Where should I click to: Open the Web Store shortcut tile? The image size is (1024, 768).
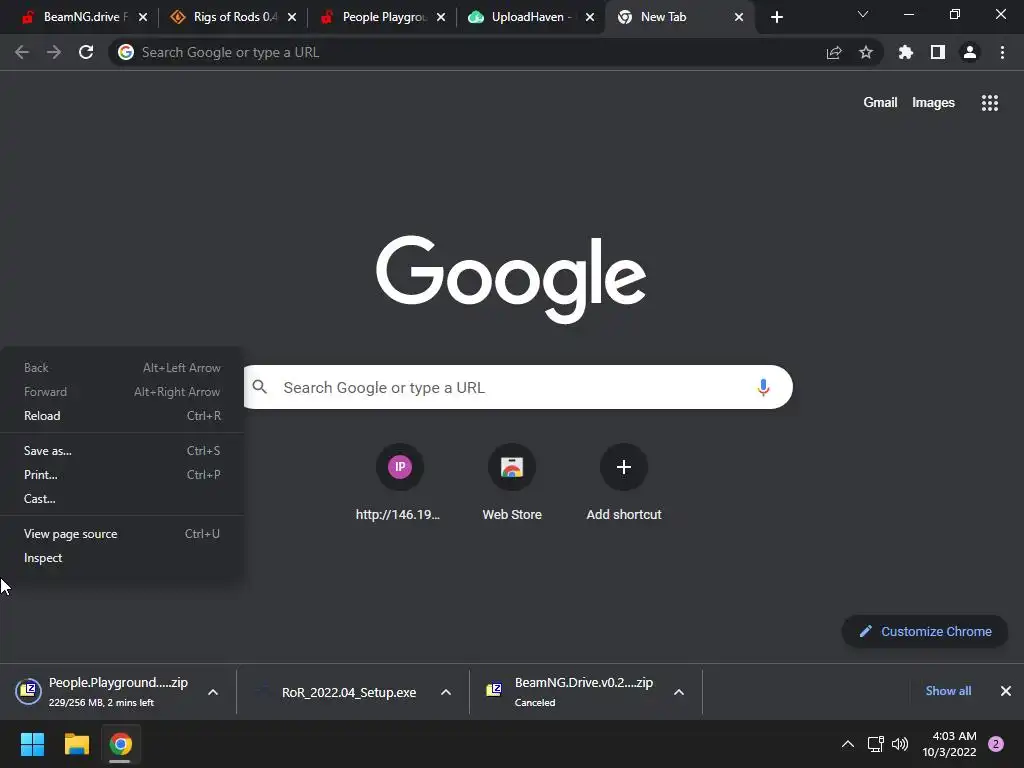(512, 483)
